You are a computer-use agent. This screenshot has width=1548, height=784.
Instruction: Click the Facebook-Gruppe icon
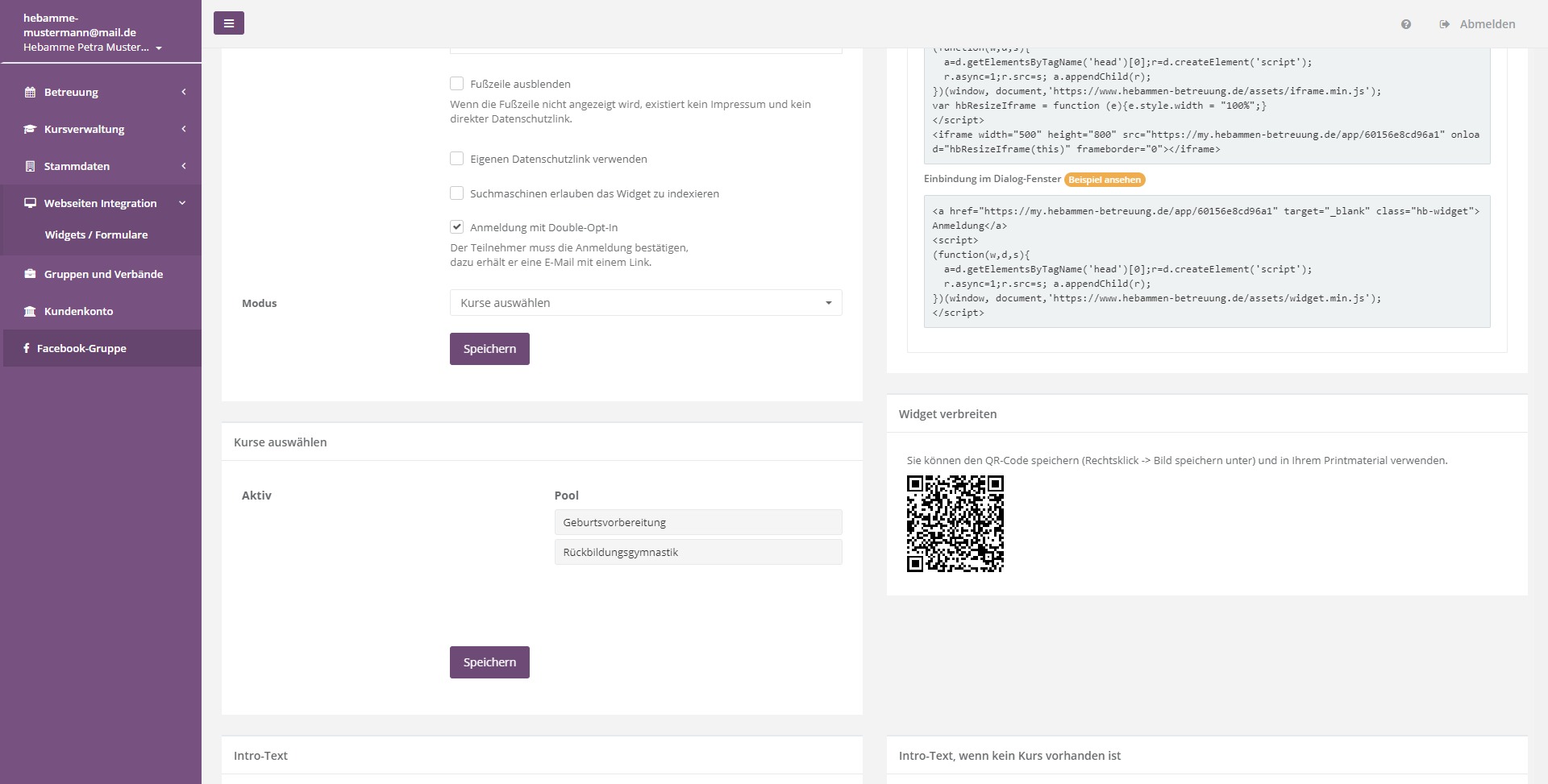[27, 348]
